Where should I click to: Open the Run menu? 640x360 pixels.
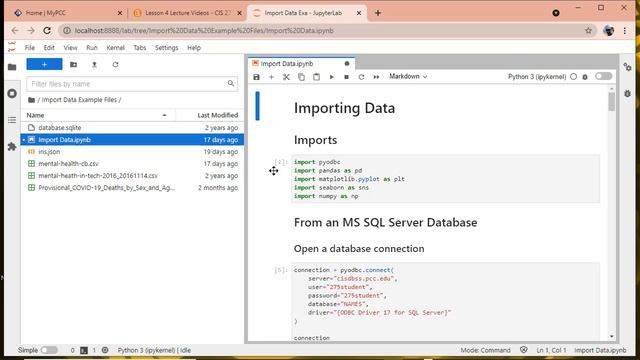[92, 48]
